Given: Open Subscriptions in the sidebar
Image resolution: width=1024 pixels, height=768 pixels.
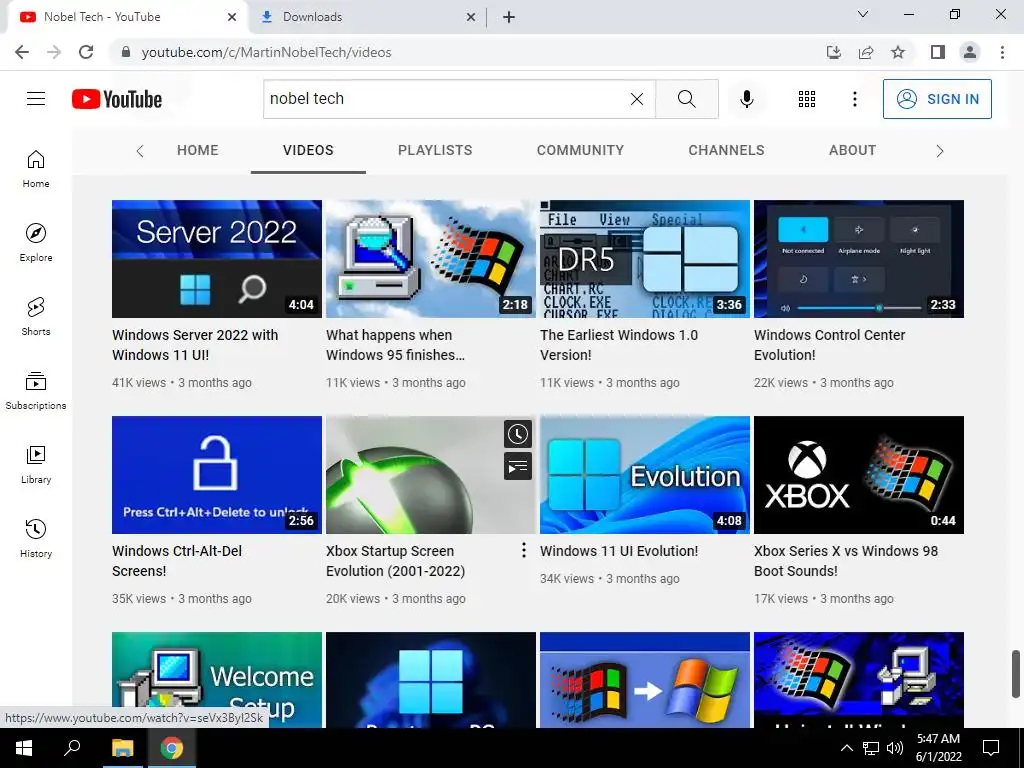Looking at the screenshot, I should tap(36, 391).
